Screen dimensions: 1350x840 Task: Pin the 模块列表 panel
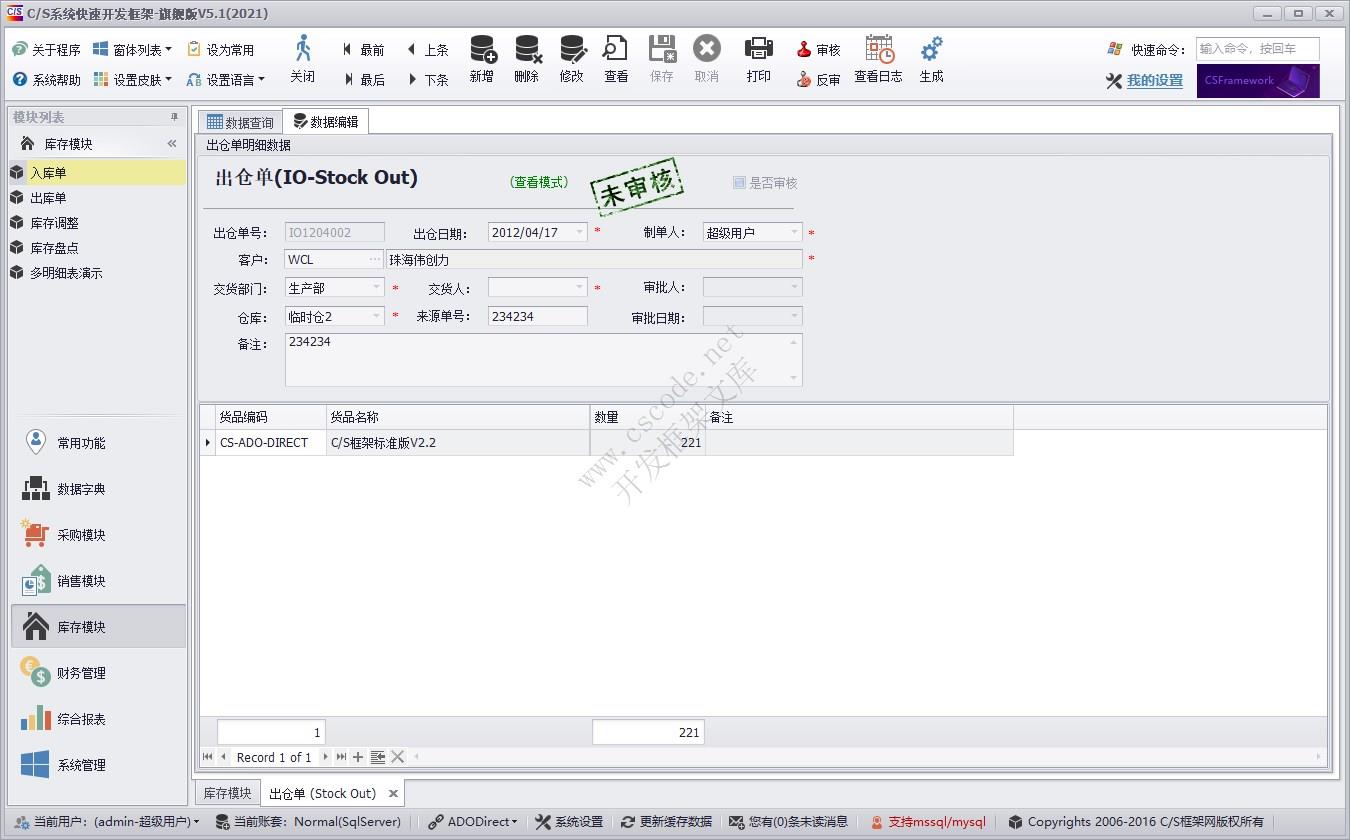pos(175,117)
